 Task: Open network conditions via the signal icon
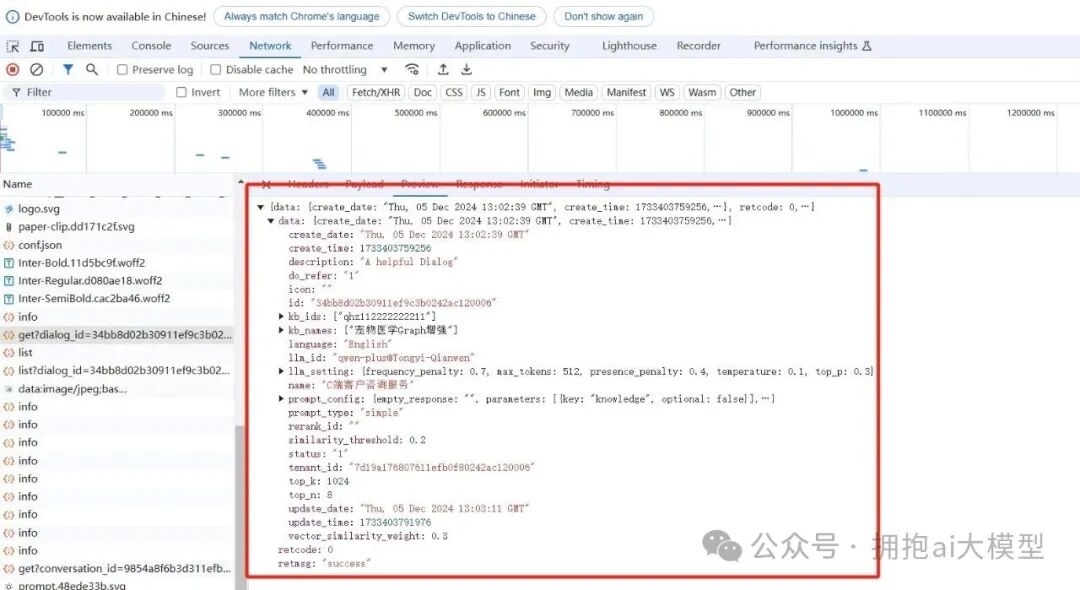413,69
